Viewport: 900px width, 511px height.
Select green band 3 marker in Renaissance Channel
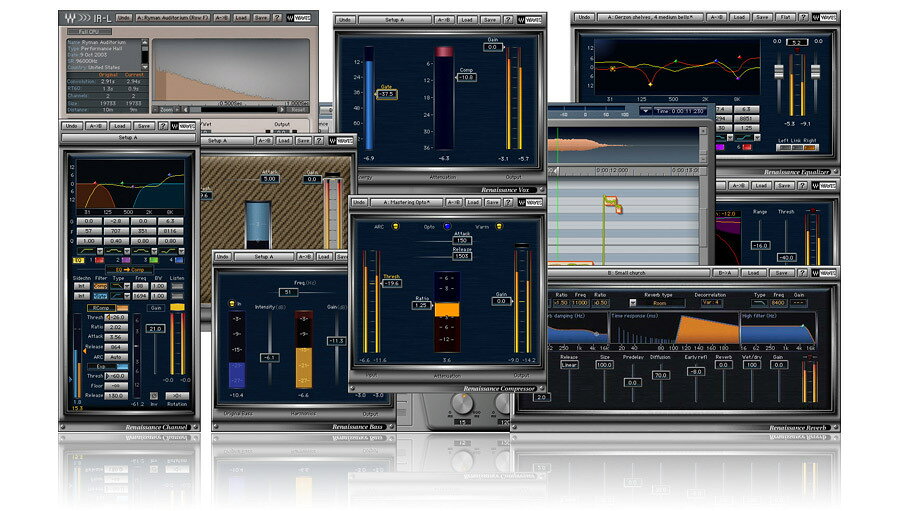click(153, 260)
